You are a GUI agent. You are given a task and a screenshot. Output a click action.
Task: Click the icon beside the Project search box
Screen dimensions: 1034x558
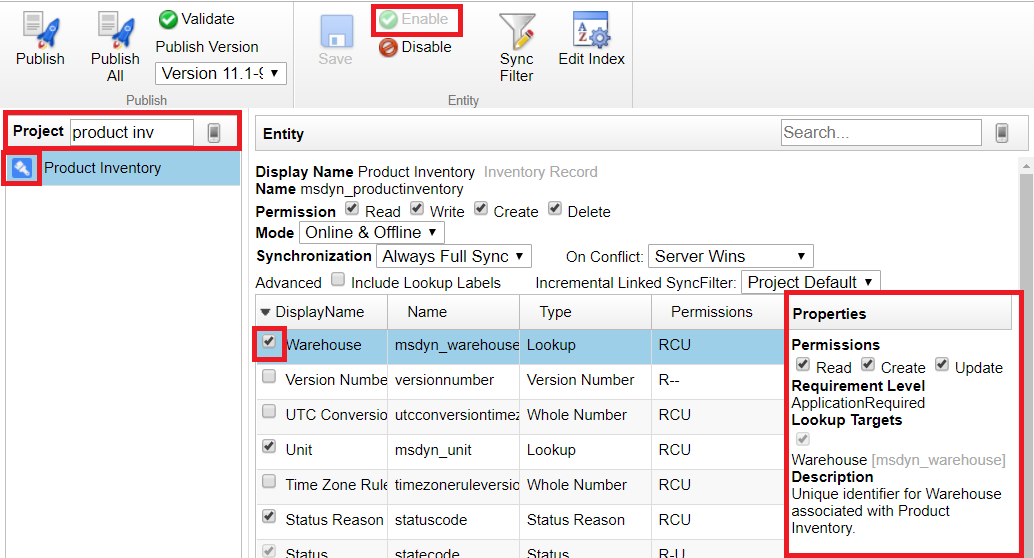213,132
